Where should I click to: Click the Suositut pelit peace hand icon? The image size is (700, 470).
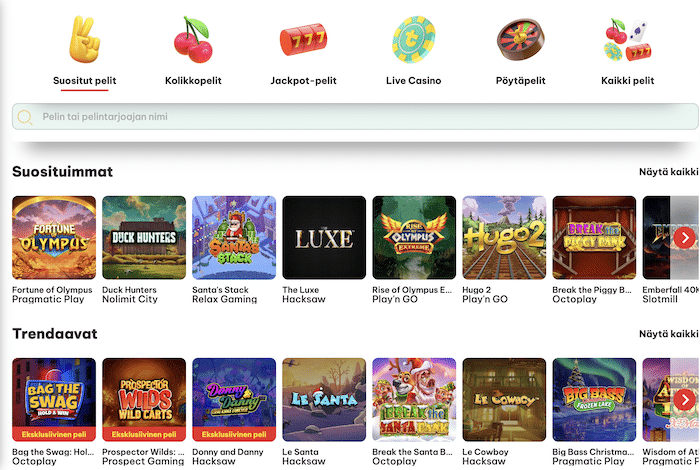click(x=84, y=39)
